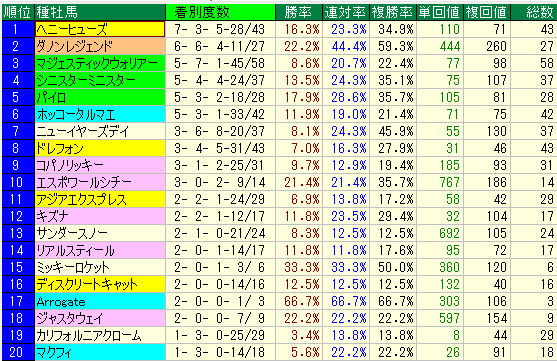Click 複回値 186 in row 10
The height and width of the screenshot is (361, 557).
[x=496, y=182]
